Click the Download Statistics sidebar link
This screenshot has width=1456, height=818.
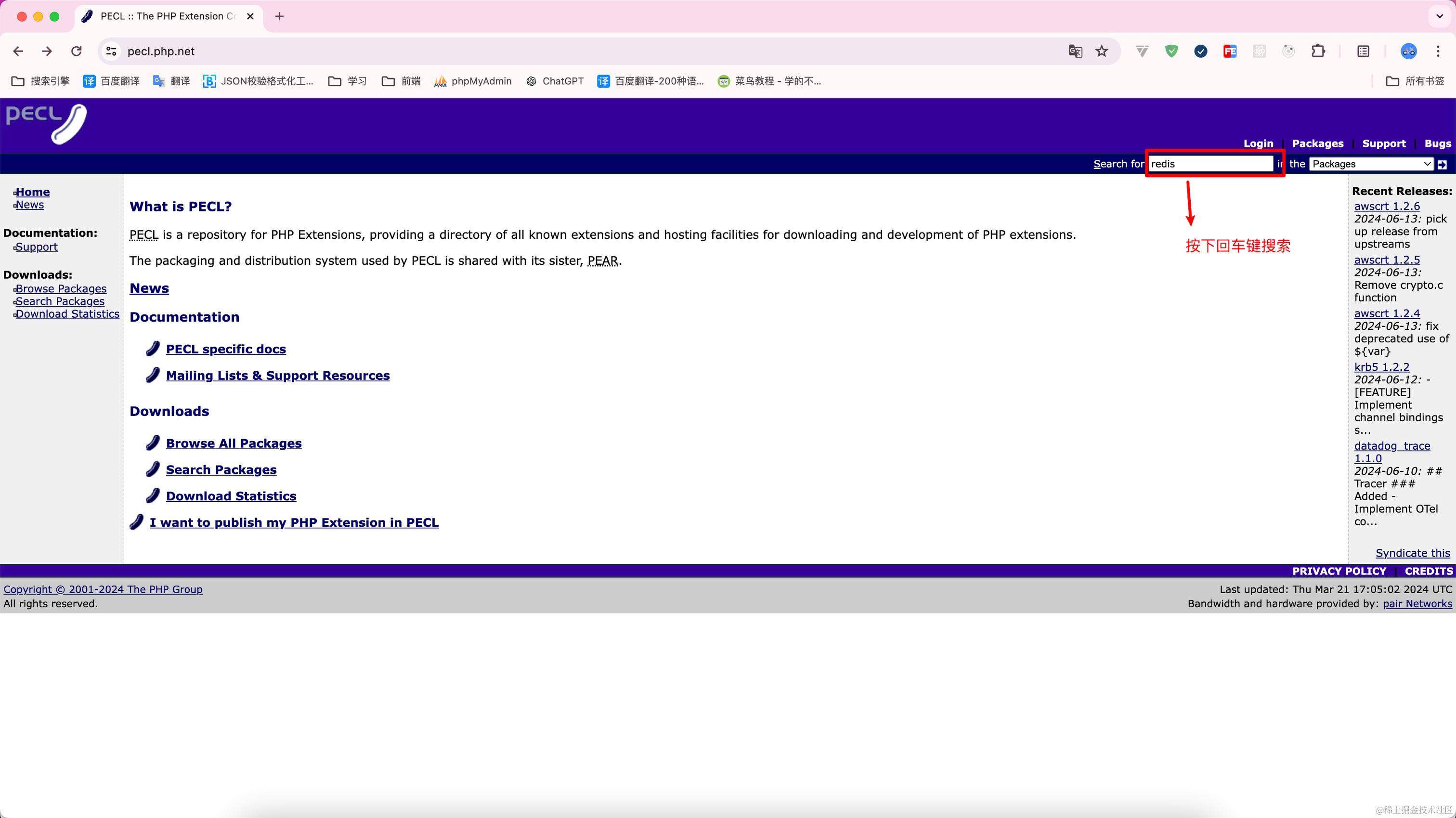[x=67, y=314]
